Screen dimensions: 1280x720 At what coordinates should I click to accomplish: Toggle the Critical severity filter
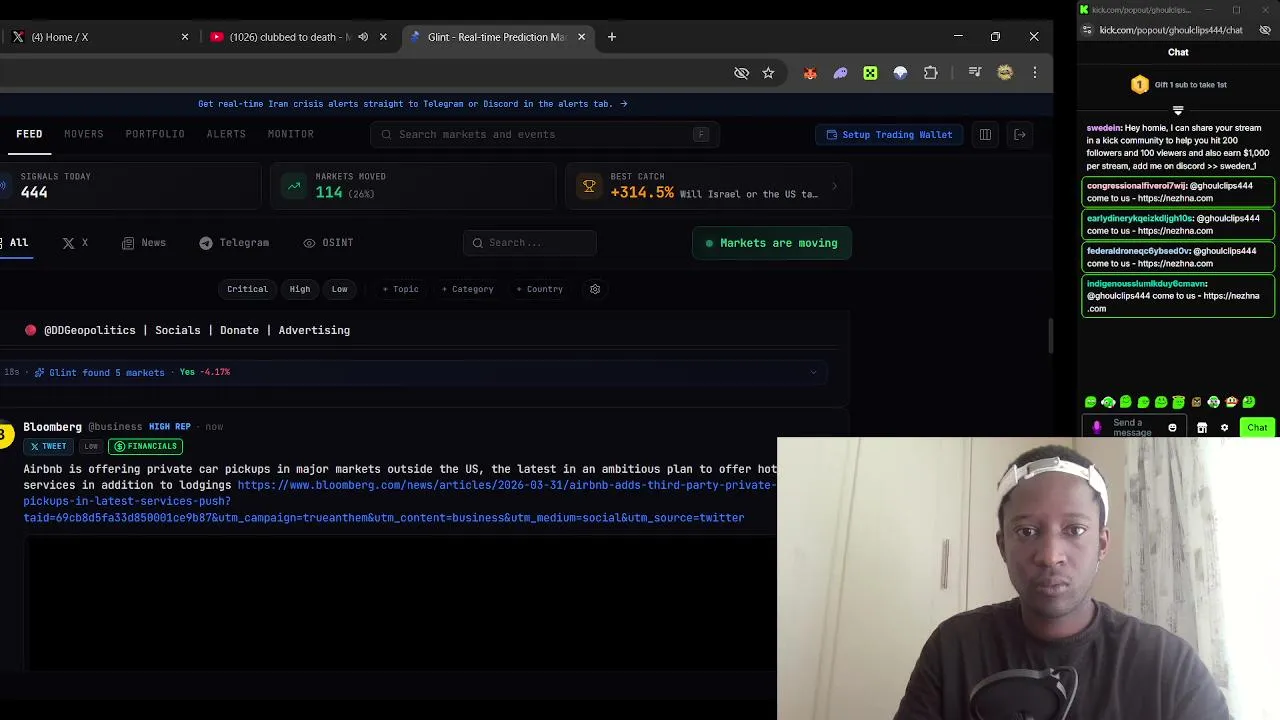coord(247,289)
